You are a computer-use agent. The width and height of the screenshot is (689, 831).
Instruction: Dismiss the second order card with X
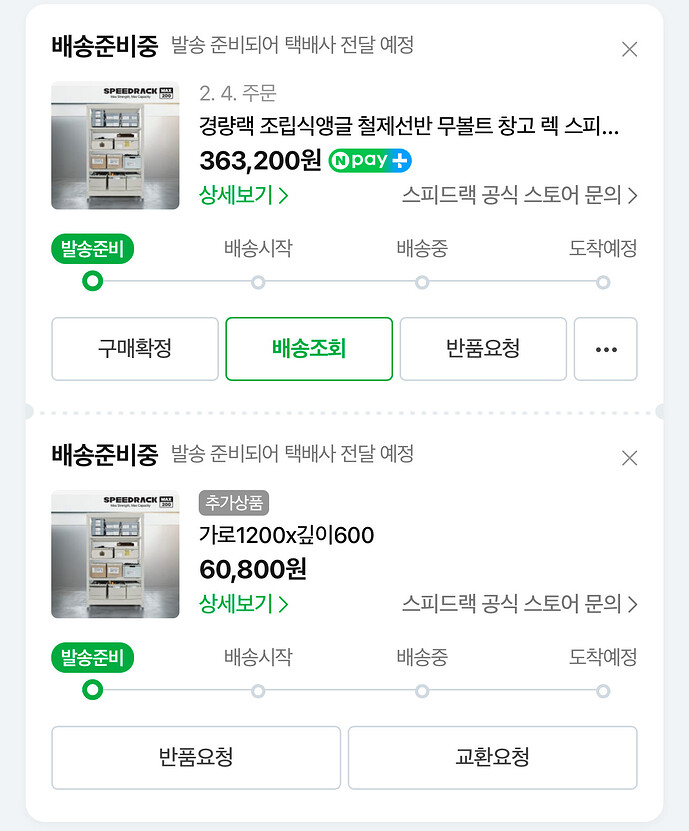[x=629, y=458]
